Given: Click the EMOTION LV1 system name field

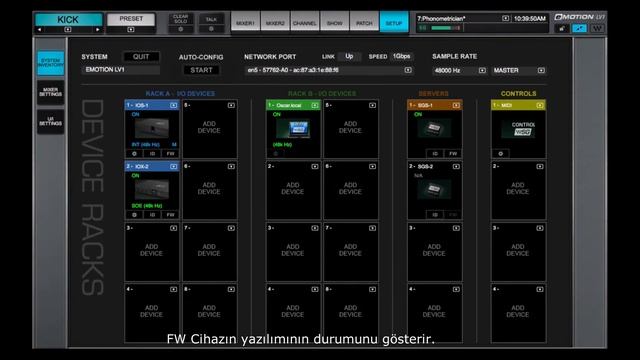Looking at the screenshot, I should tap(120, 70).
